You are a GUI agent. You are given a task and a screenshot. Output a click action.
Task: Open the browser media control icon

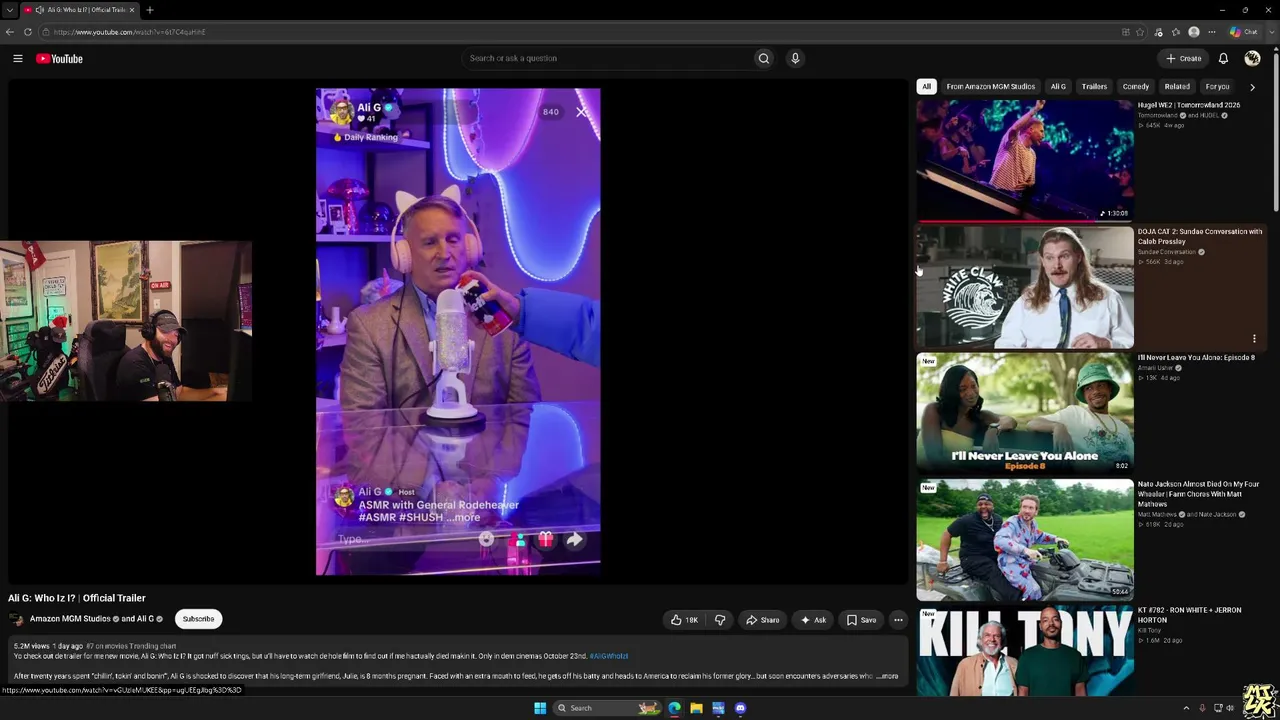(x=1158, y=32)
